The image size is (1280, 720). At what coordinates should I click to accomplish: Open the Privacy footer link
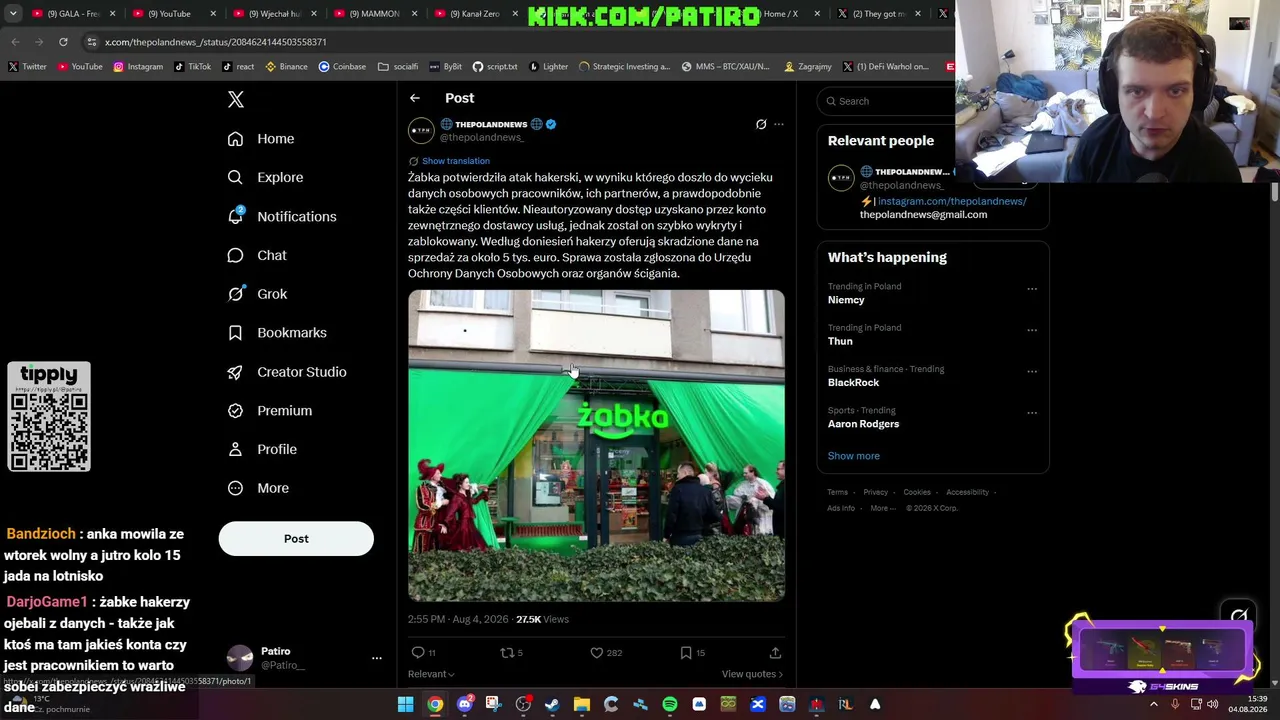pyautogui.click(x=875, y=492)
